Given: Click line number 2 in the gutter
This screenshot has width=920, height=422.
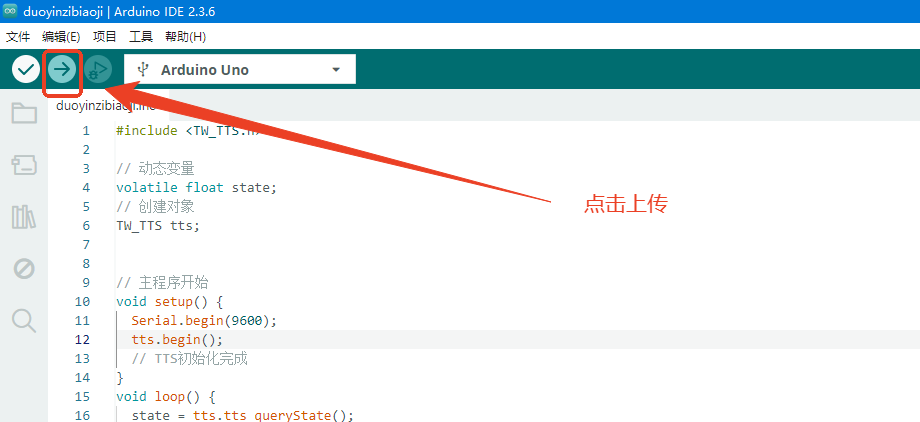Looking at the screenshot, I should coord(86,149).
